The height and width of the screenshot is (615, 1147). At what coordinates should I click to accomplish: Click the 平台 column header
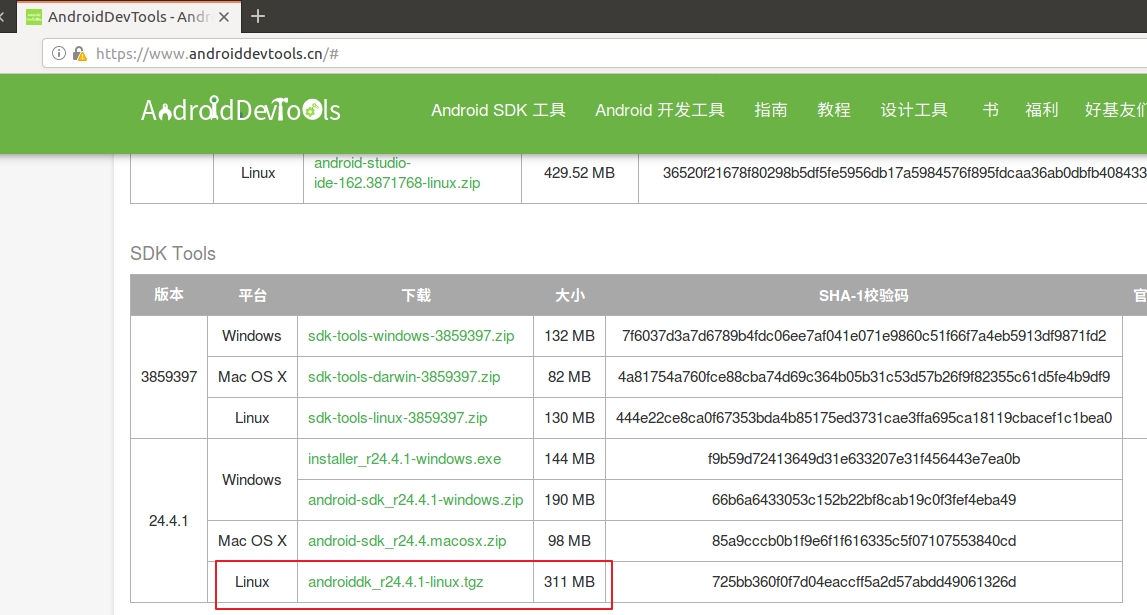252,295
